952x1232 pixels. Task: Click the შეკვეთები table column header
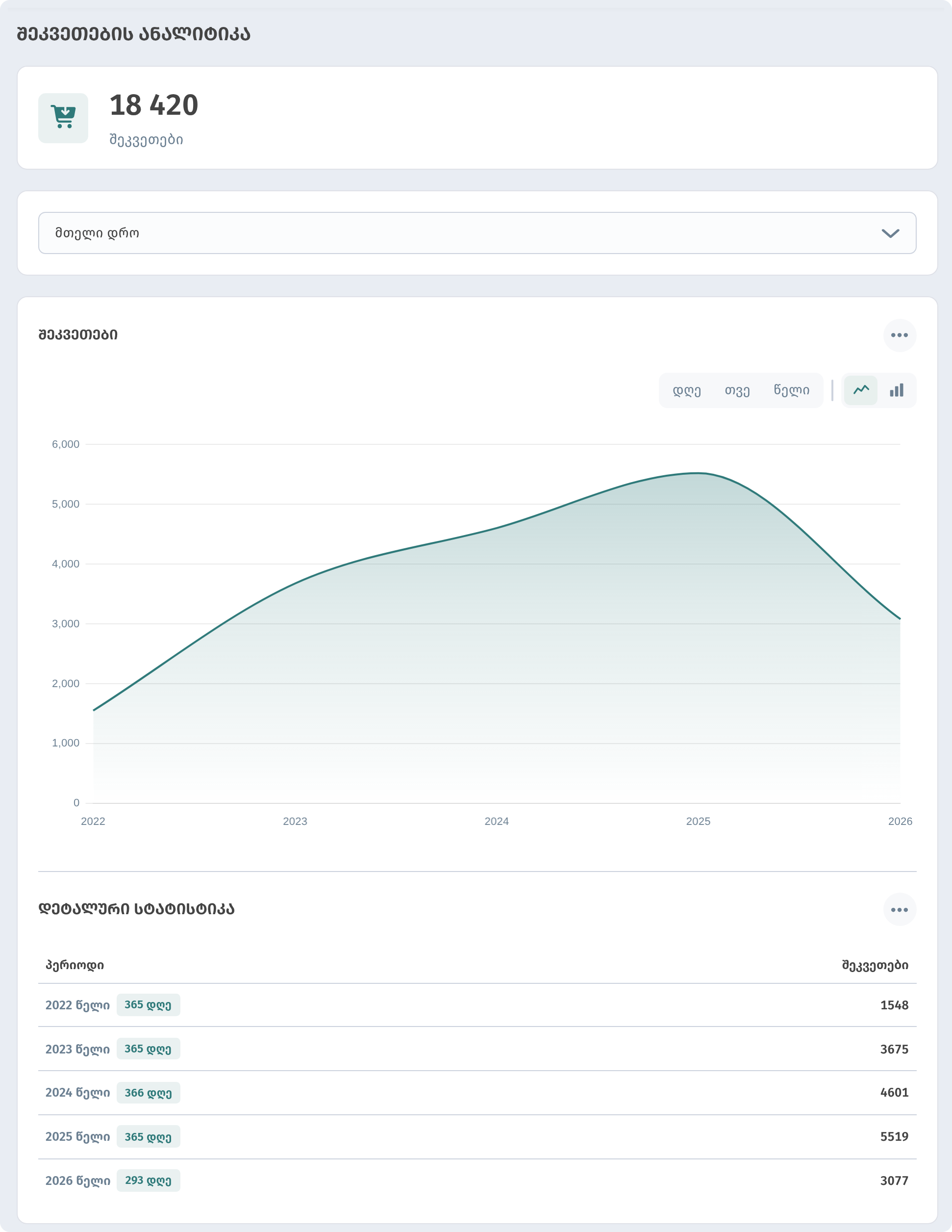[x=875, y=965]
